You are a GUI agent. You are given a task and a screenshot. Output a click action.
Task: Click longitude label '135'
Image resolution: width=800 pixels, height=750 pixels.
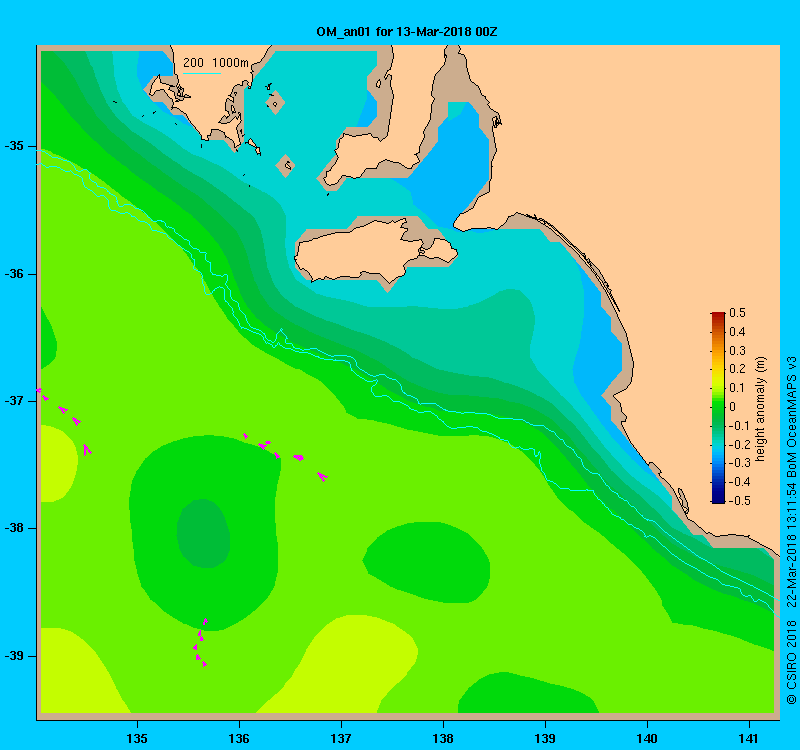[x=137, y=738]
